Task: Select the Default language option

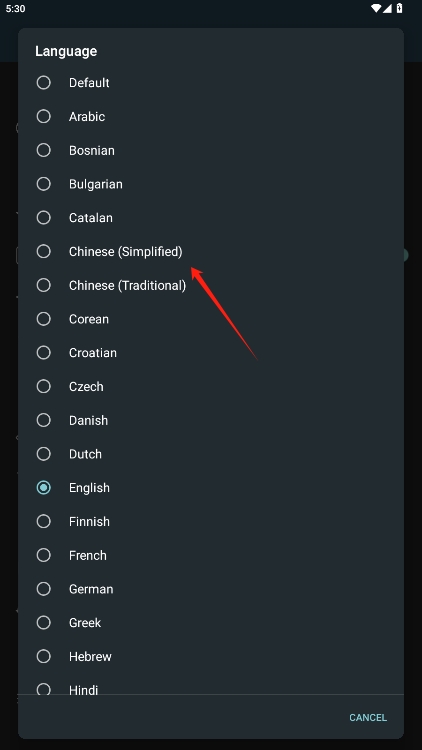Action: pyautogui.click(x=211, y=83)
